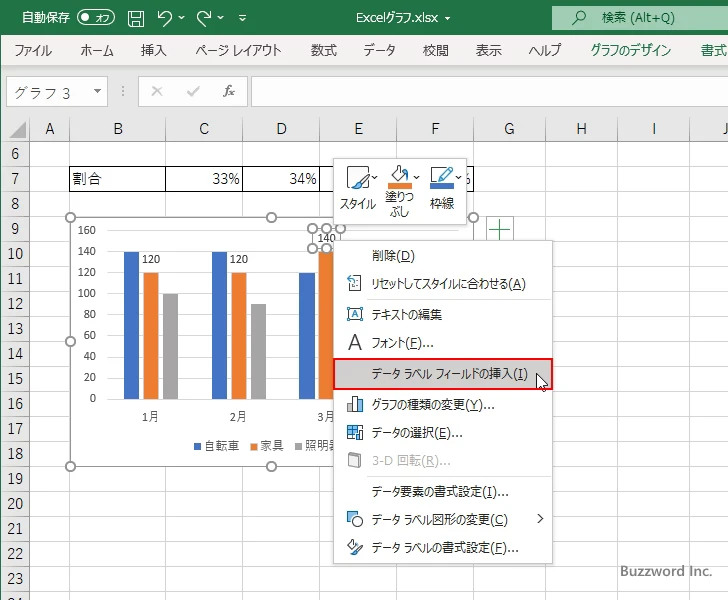Open the 枠線 dropdown arrow
Screen dimensions: 728x600
tap(458, 178)
